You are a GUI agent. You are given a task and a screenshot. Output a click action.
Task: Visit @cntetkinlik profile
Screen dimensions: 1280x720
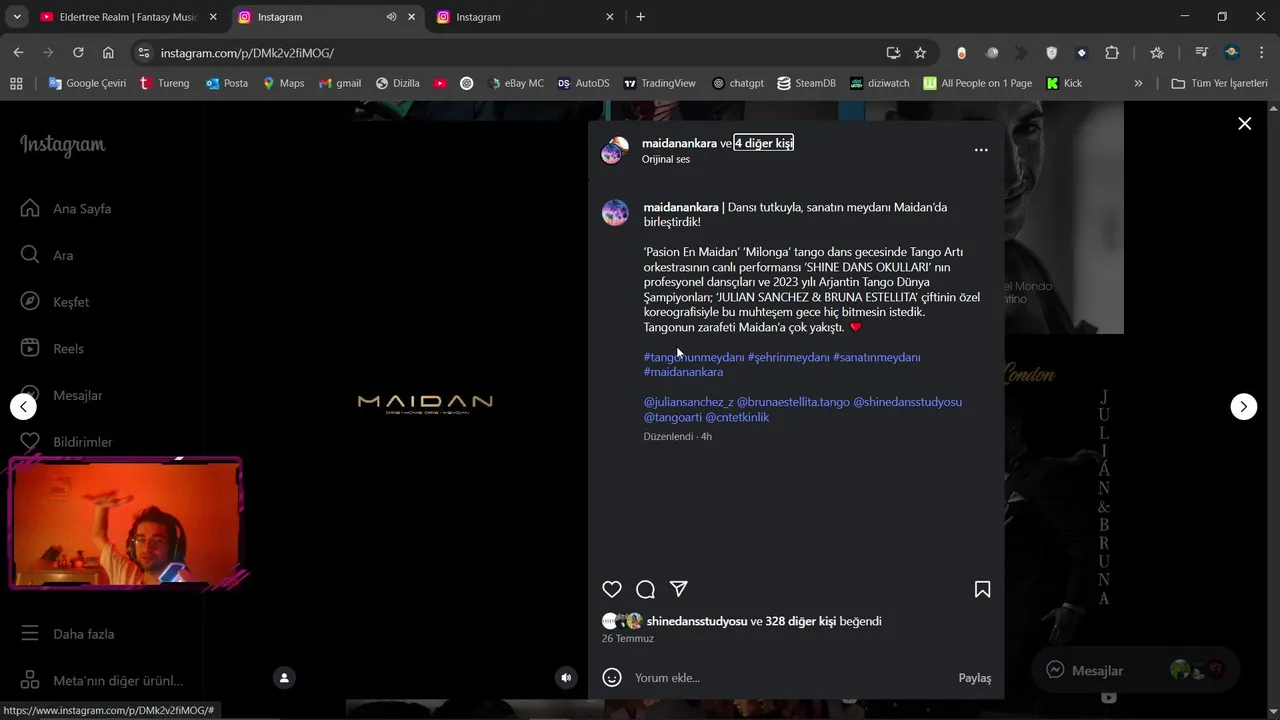coord(737,417)
